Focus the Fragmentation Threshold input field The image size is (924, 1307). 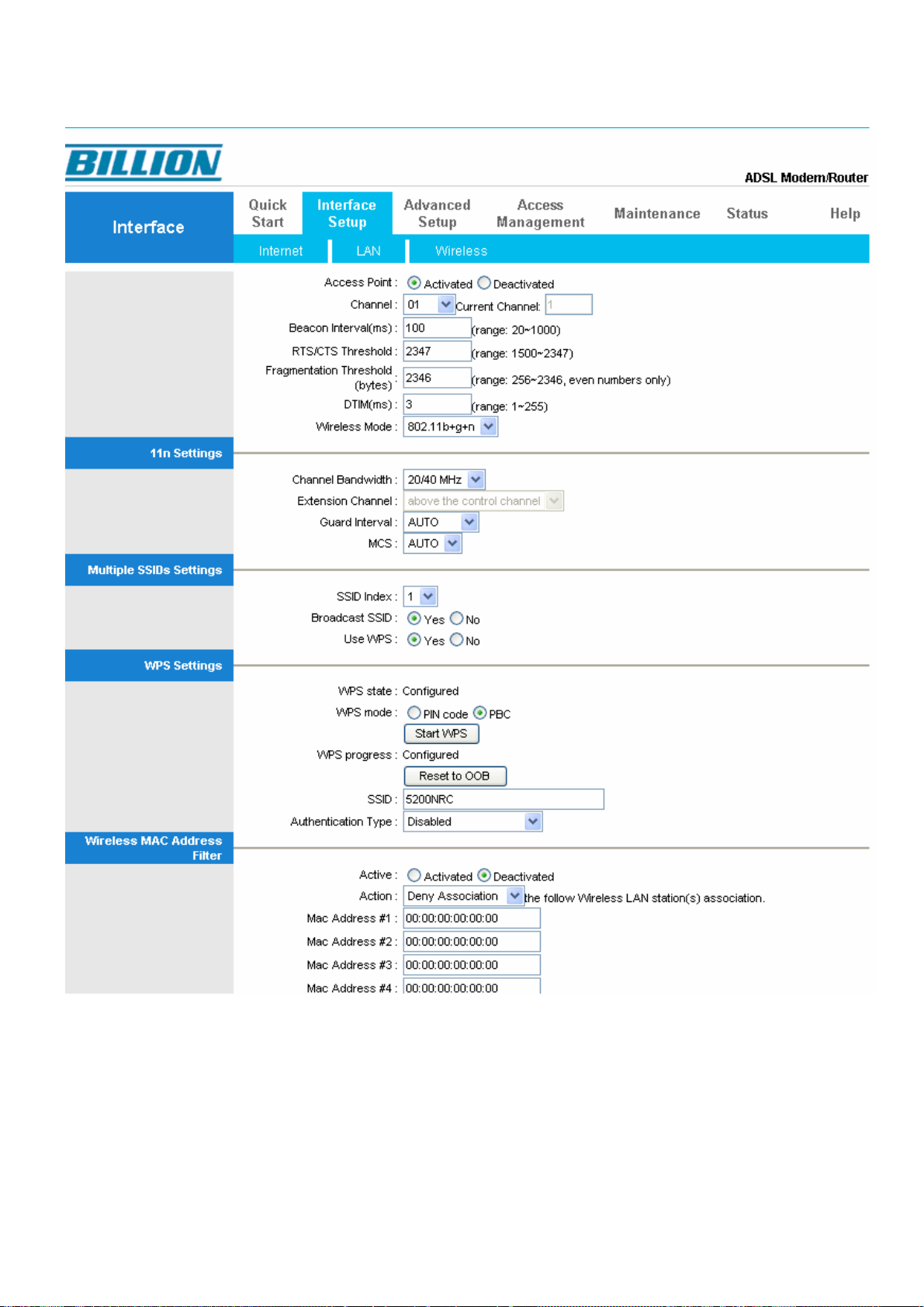tap(438, 378)
